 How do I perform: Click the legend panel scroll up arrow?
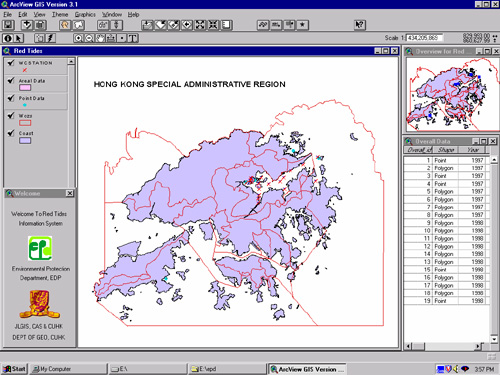coord(71,62)
